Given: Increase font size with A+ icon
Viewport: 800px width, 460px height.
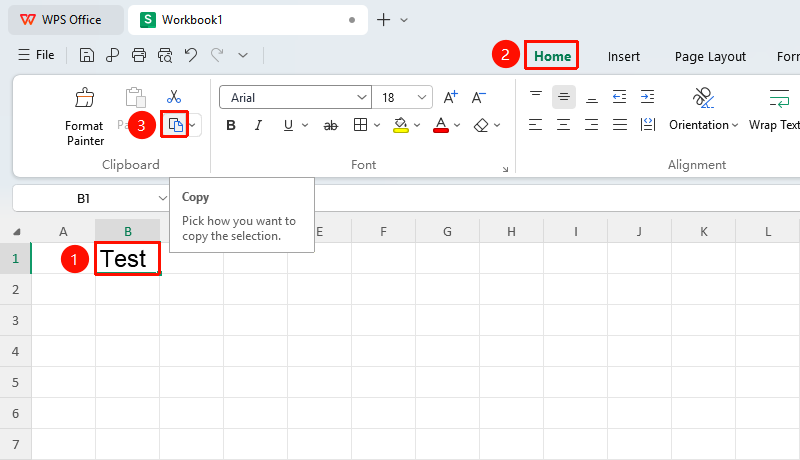Looking at the screenshot, I should pos(451,97).
